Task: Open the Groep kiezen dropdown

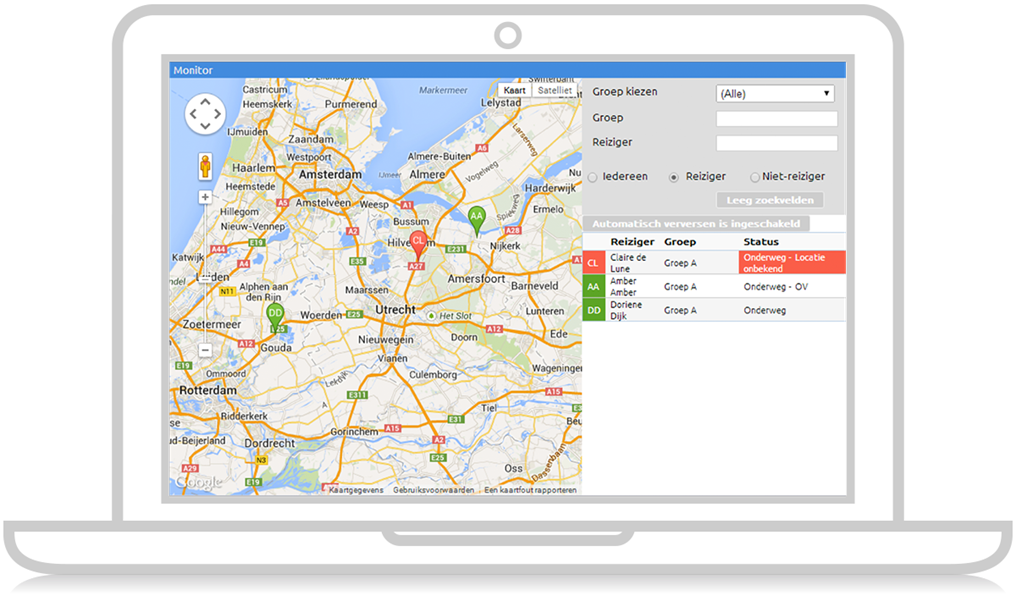Action: [x=775, y=94]
